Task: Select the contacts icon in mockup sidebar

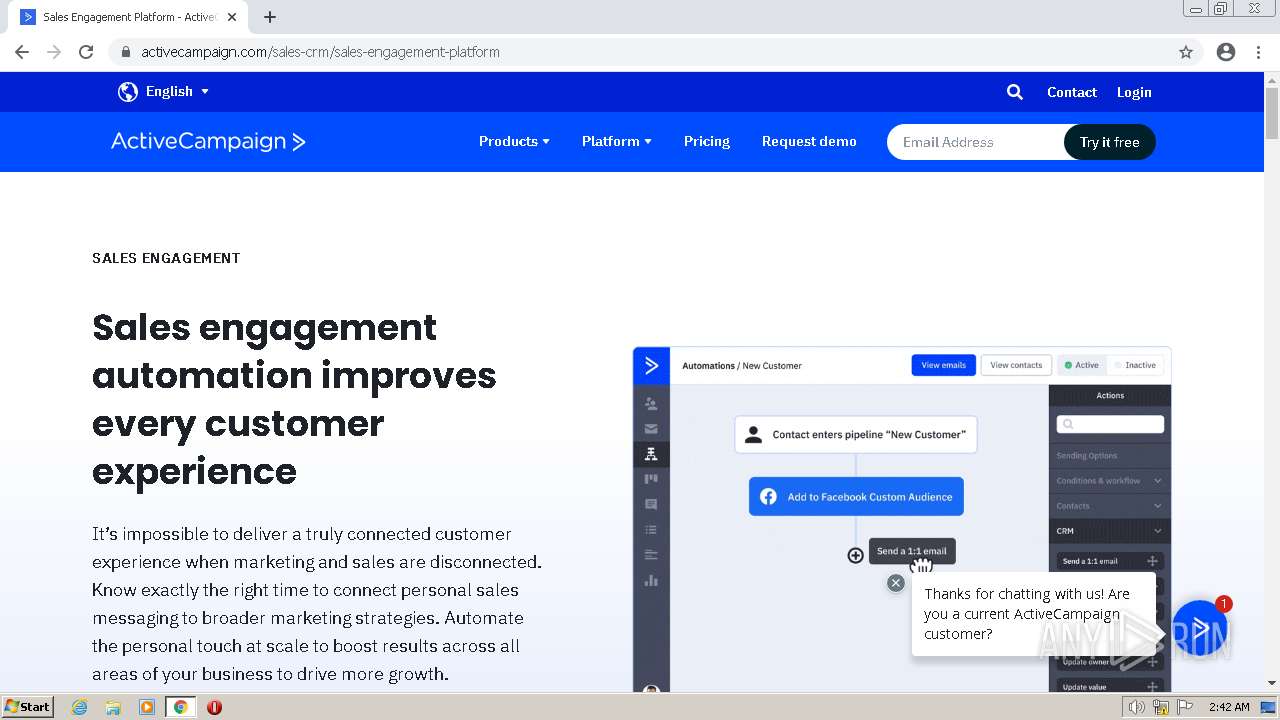Action: (x=651, y=404)
